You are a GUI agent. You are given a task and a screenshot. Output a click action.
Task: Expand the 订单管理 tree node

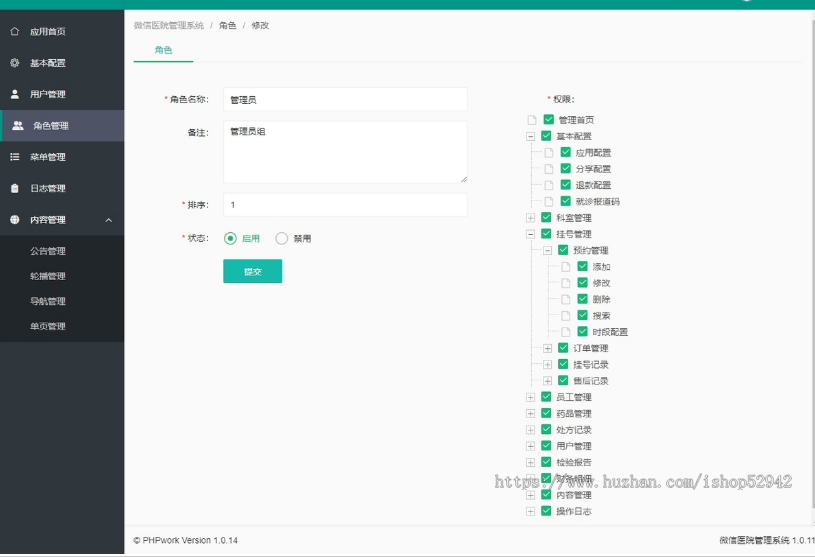(547, 348)
